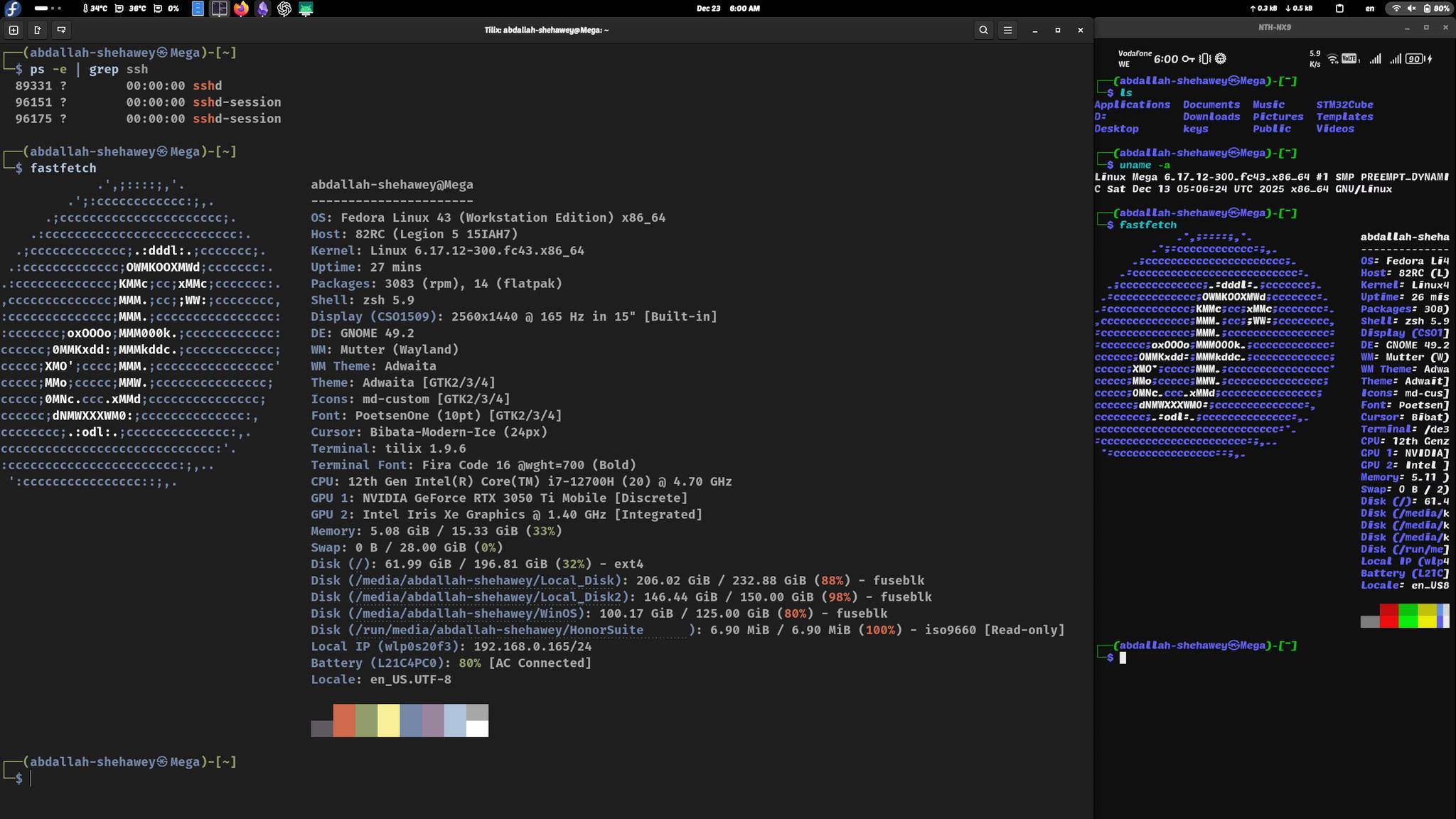Click the Local_Disk2 disk usage line (98%)
Image resolution: width=1456 pixels, height=819 pixels.
[621, 597]
